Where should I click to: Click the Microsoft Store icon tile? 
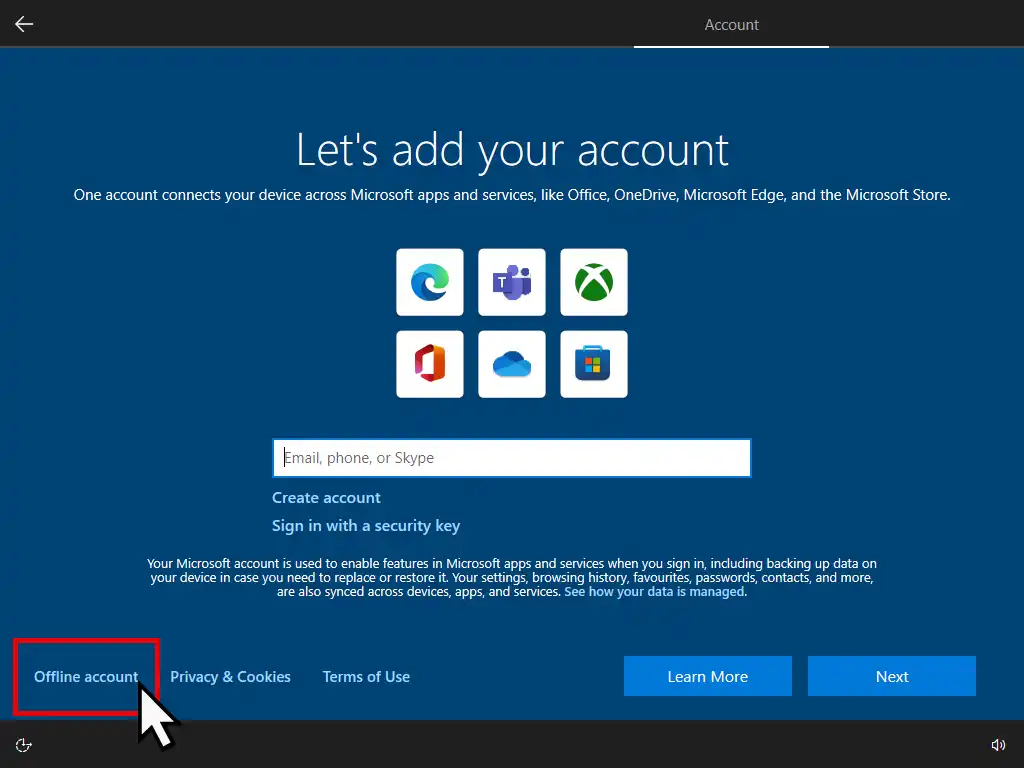click(594, 364)
